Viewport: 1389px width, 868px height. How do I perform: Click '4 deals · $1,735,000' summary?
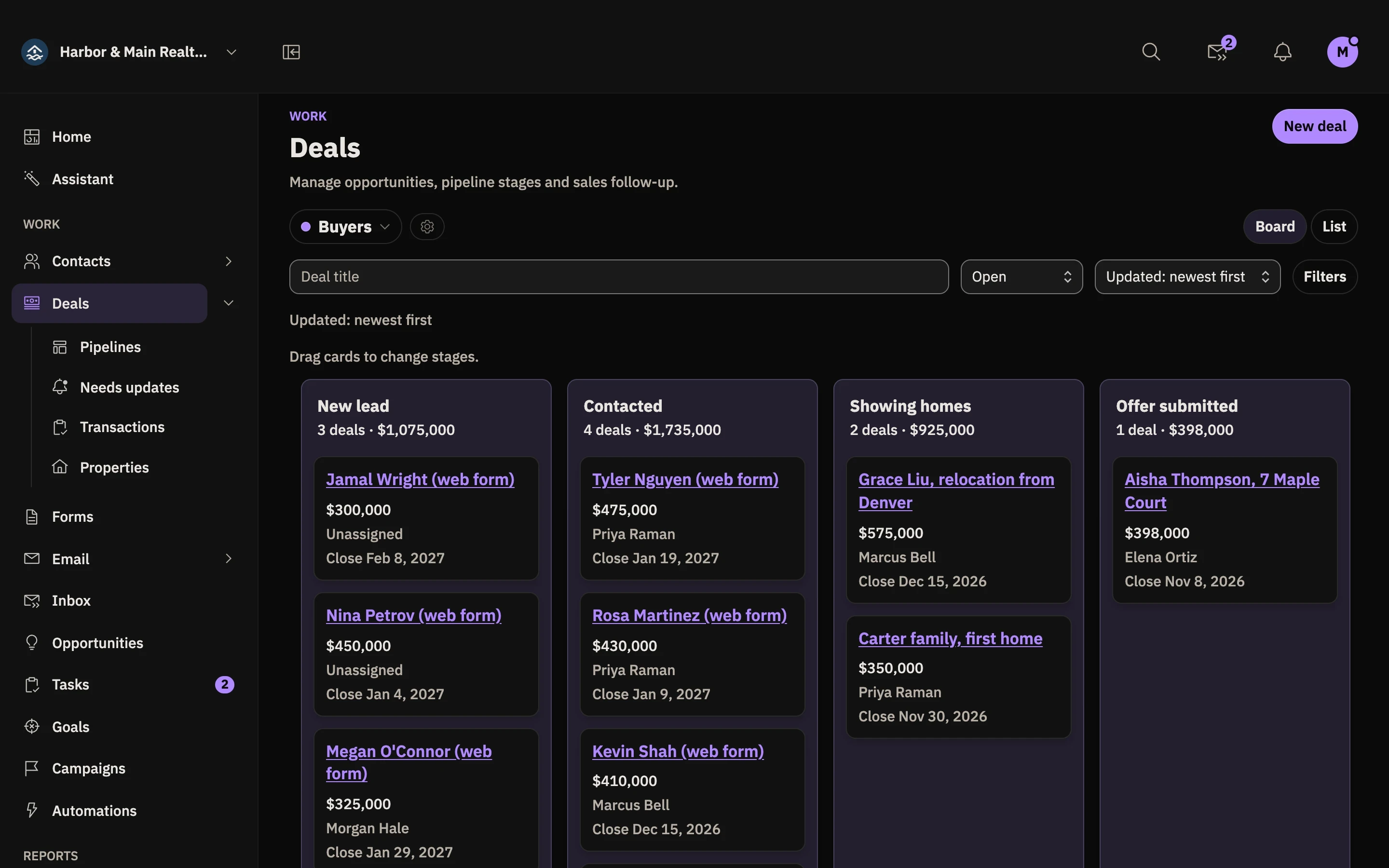[x=652, y=430]
